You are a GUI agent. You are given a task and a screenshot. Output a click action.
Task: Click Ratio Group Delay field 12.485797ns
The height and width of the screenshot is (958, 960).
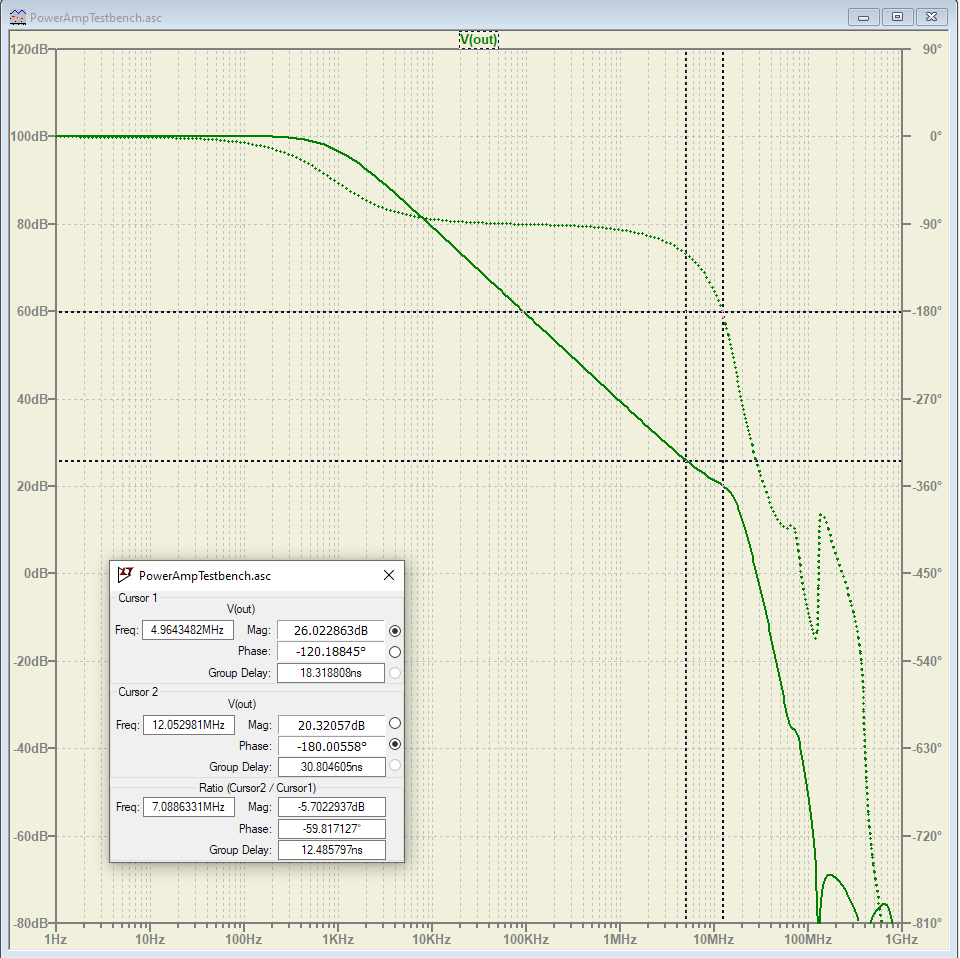[x=331, y=850]
